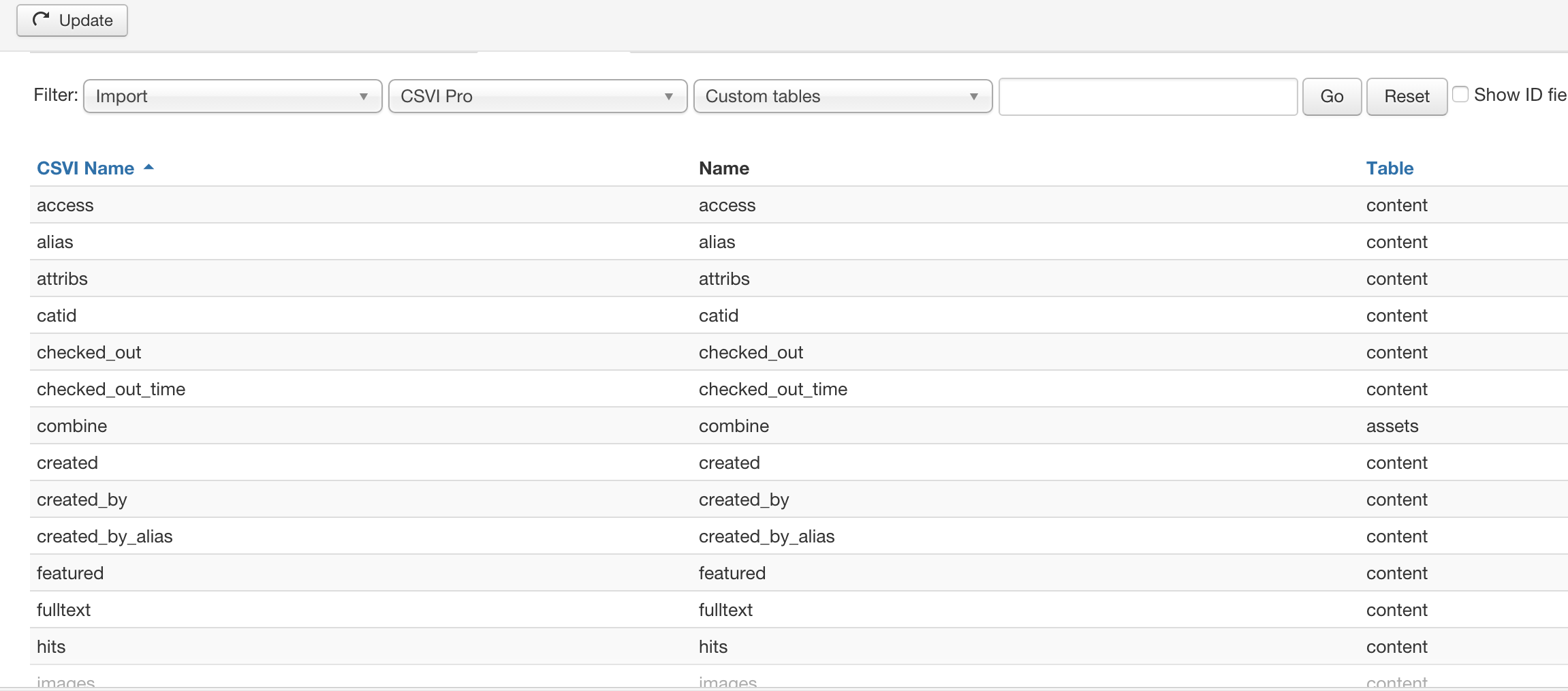
Task: Sort the list by CSVI Name
Action: [x=84, y=168]
